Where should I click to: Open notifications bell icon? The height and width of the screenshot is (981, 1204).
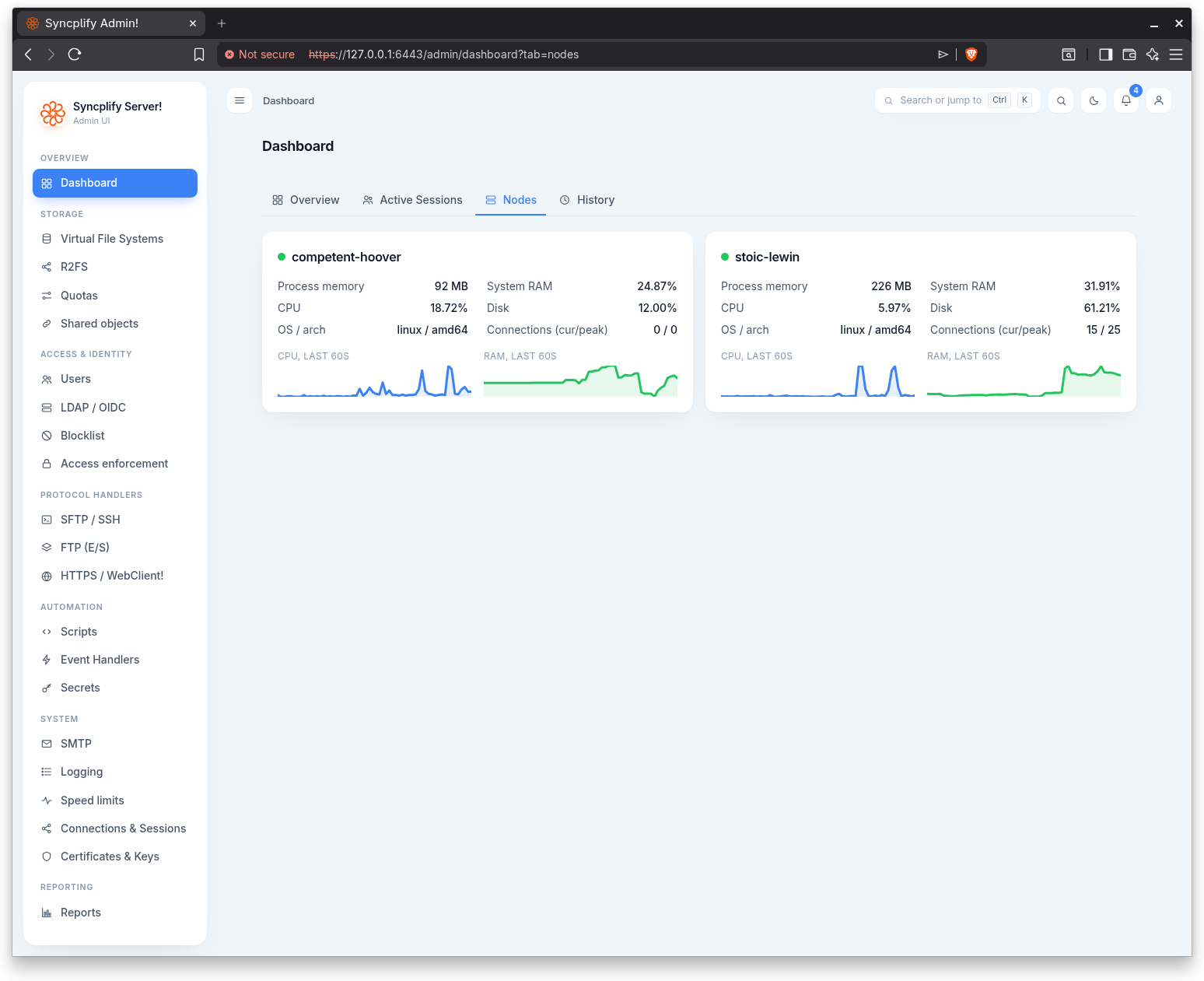coord(1126,100)
